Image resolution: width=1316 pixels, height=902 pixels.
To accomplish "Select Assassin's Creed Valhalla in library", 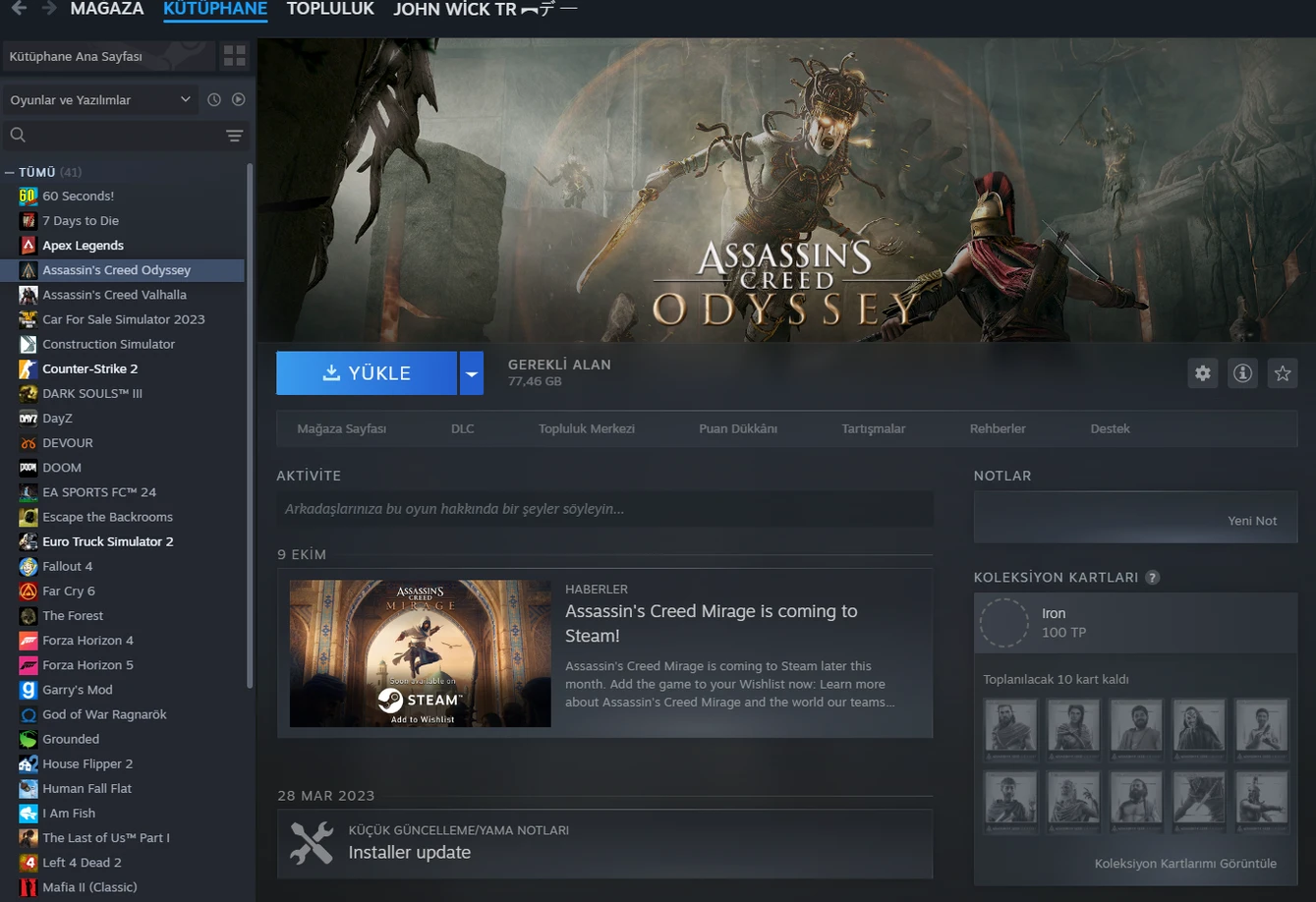I will pos(114,295).
